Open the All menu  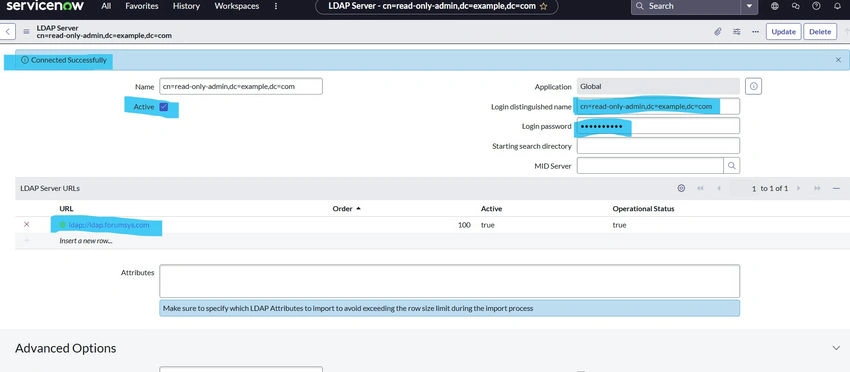[106, 7]
